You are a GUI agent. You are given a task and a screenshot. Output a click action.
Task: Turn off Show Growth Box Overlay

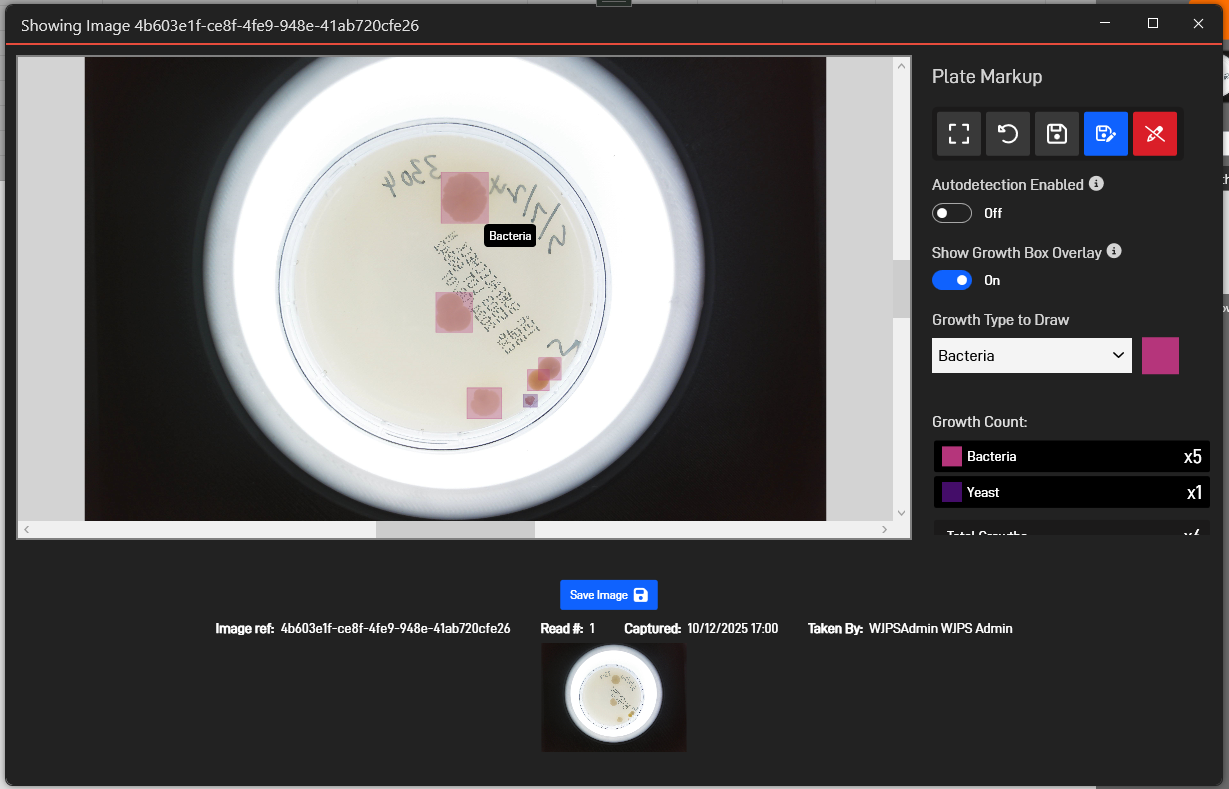pos(951,279)
